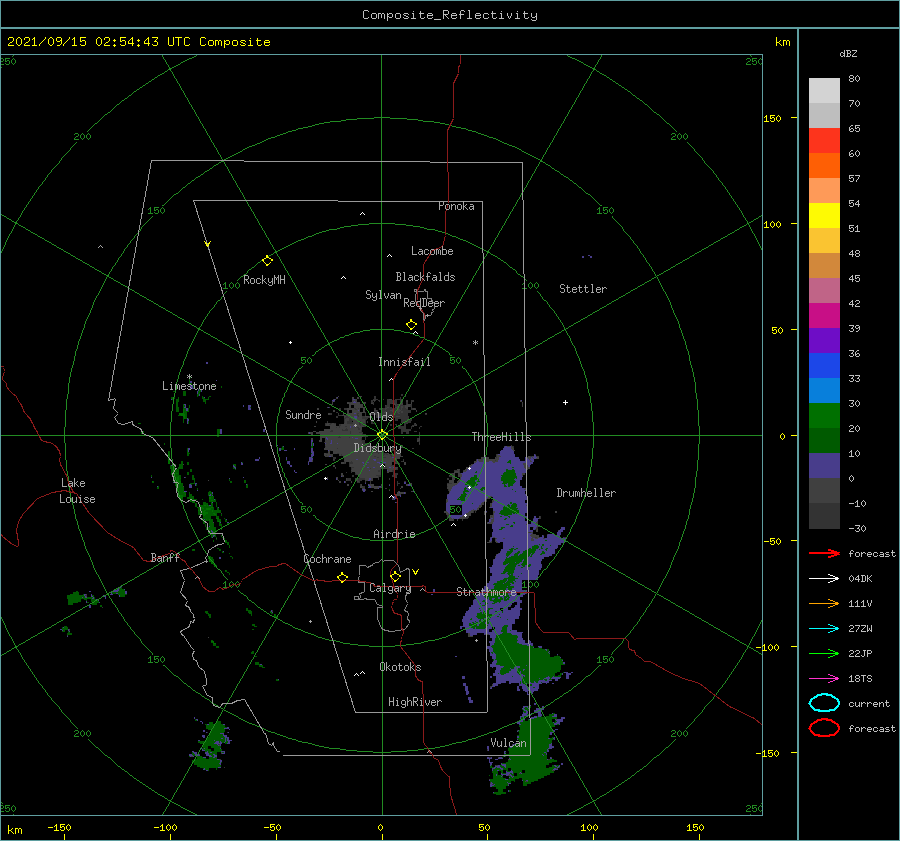Screen dimensions: 900x841
Task: Click the Limestone label
Action: click(189, 386)
